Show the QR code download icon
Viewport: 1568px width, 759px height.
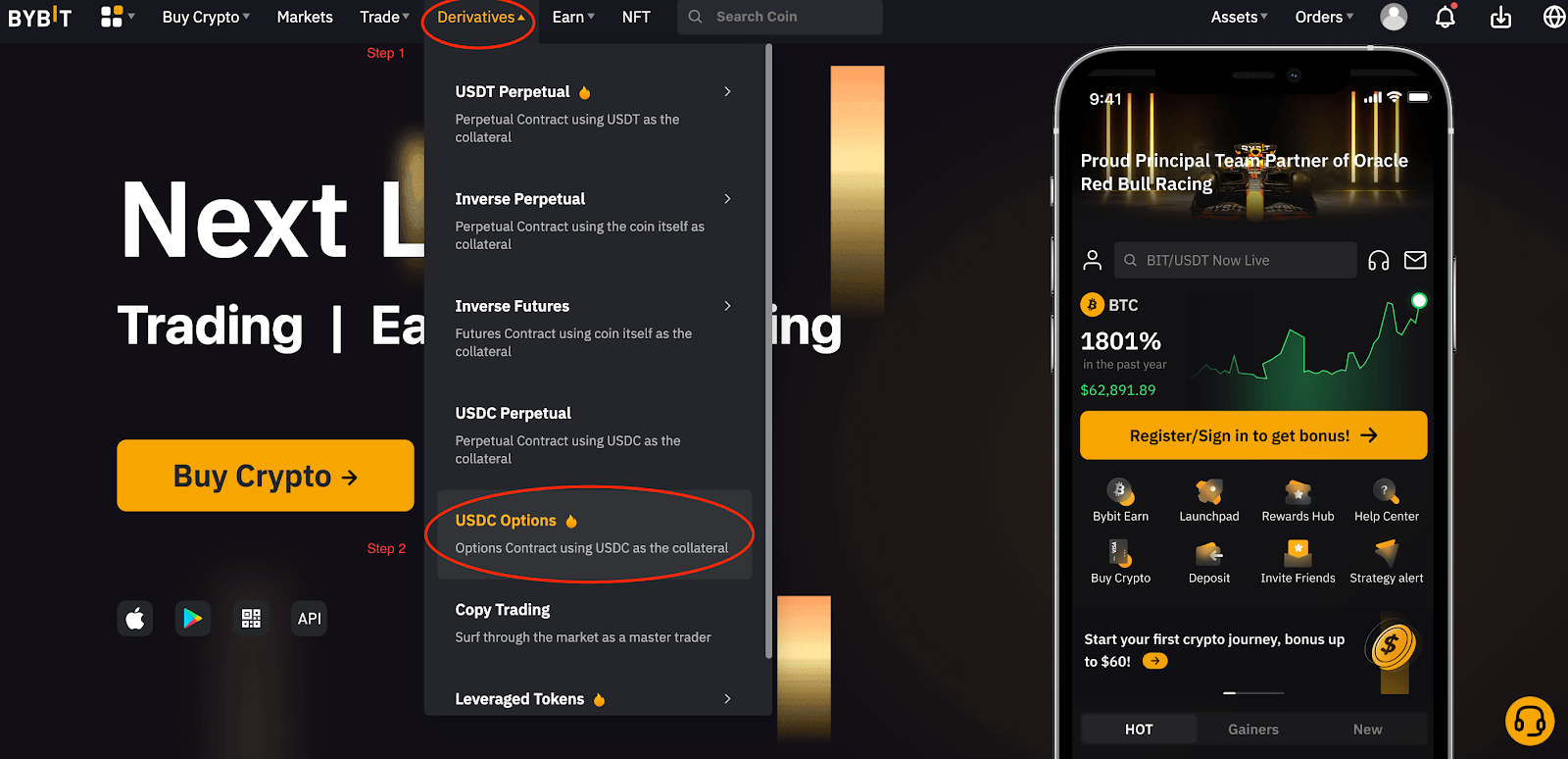point(251,619)
